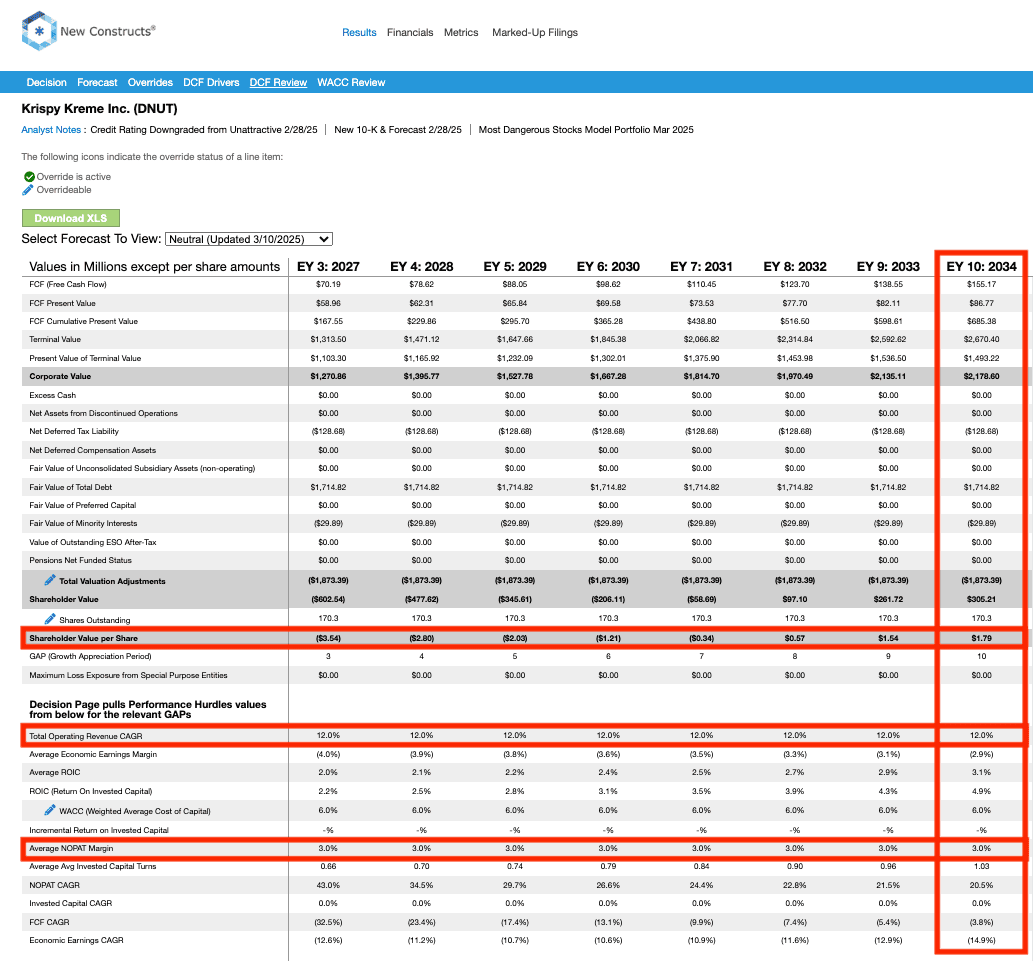Click the Total Operating Revenue CAGR label

[x=86, y=736]
